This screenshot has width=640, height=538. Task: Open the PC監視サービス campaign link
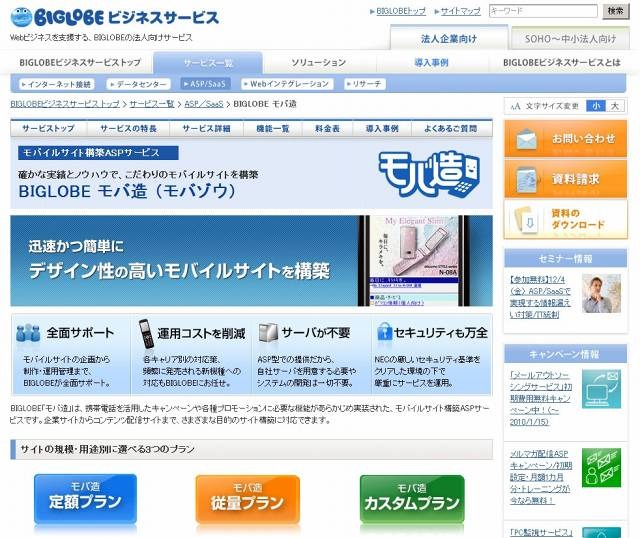[541, 532]
